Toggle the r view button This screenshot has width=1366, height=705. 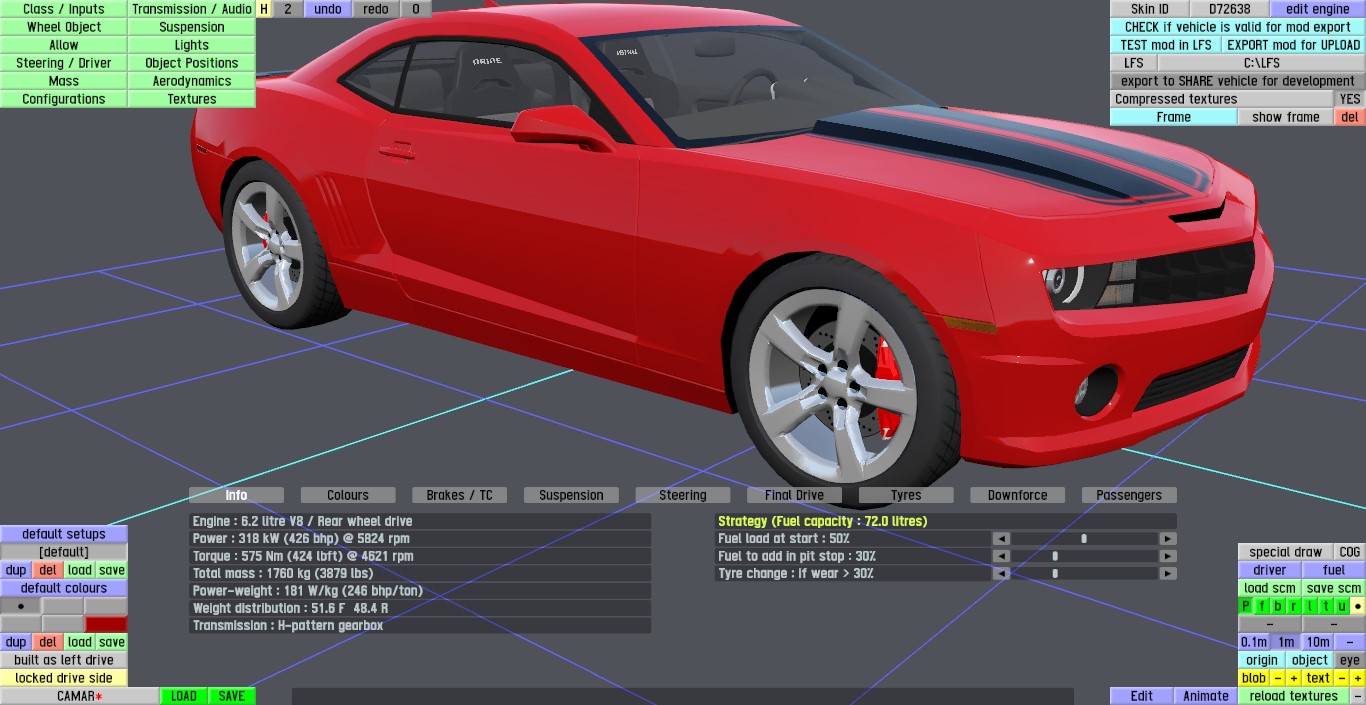coord(1293,606)
